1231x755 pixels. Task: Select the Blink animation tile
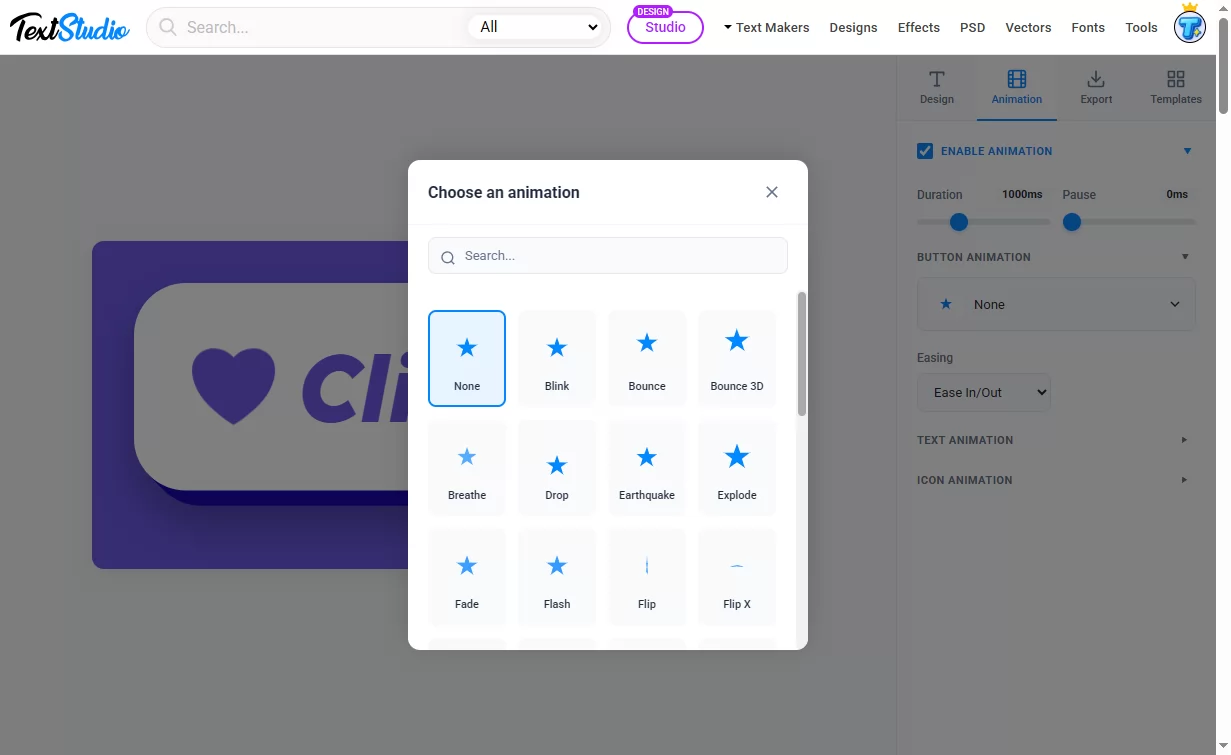pos(557,358)
